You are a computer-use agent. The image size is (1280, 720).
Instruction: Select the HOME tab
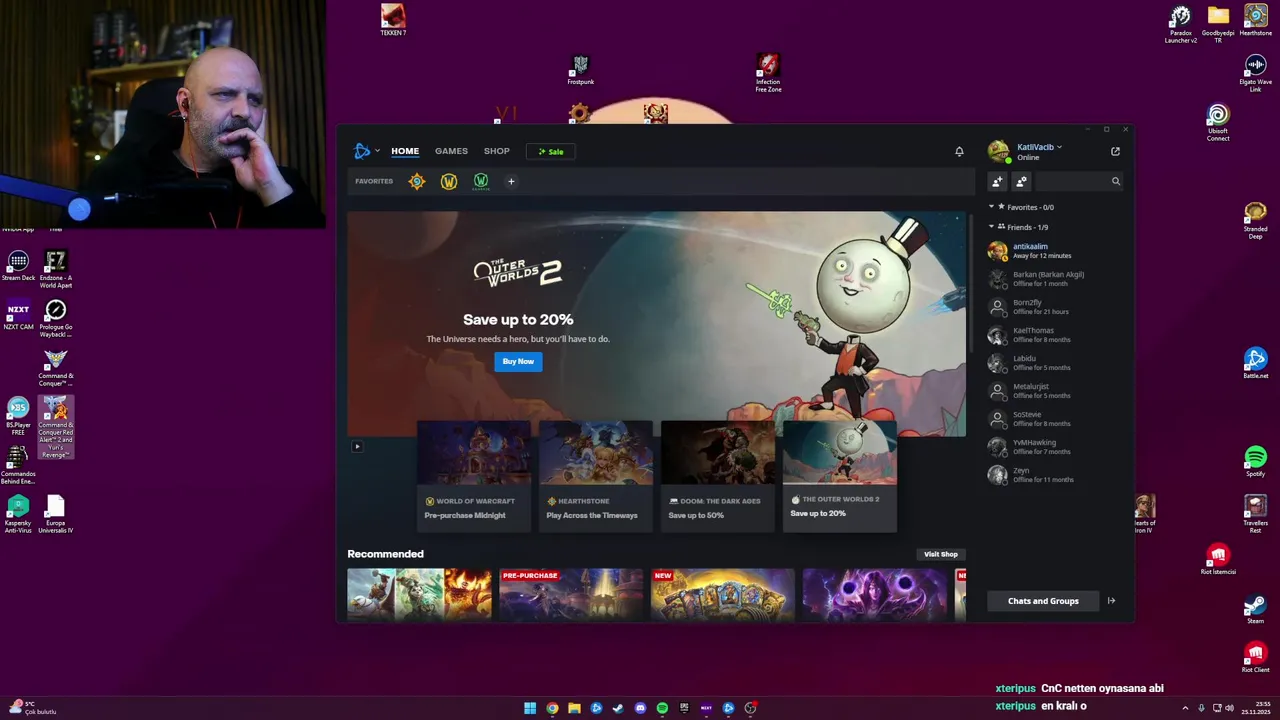coord(405,151)
